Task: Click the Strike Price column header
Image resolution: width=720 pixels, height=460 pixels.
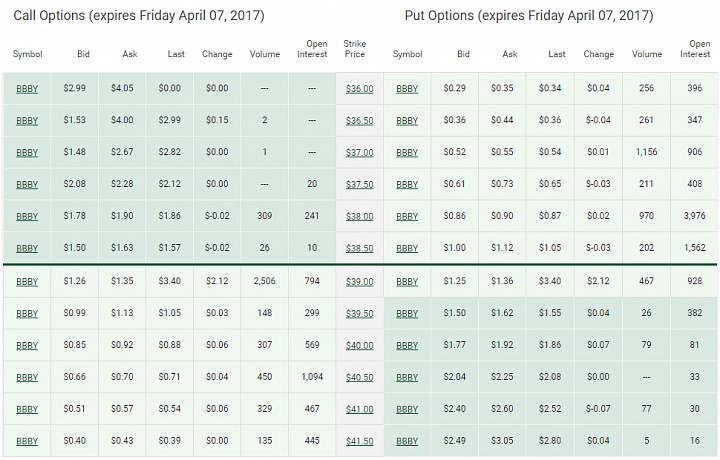Action: click(354, 49)
